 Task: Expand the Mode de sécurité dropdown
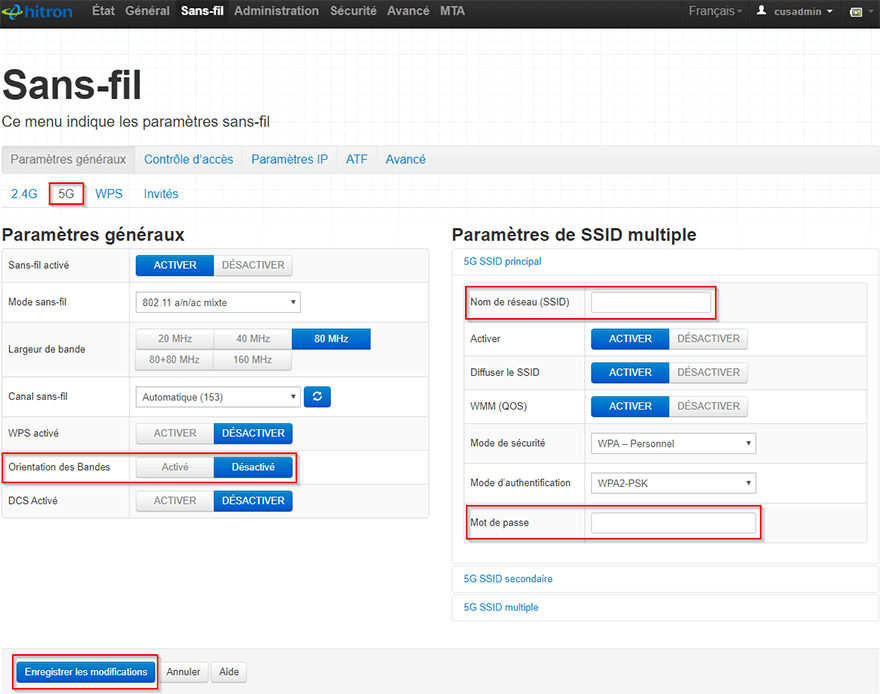point(673,443)
